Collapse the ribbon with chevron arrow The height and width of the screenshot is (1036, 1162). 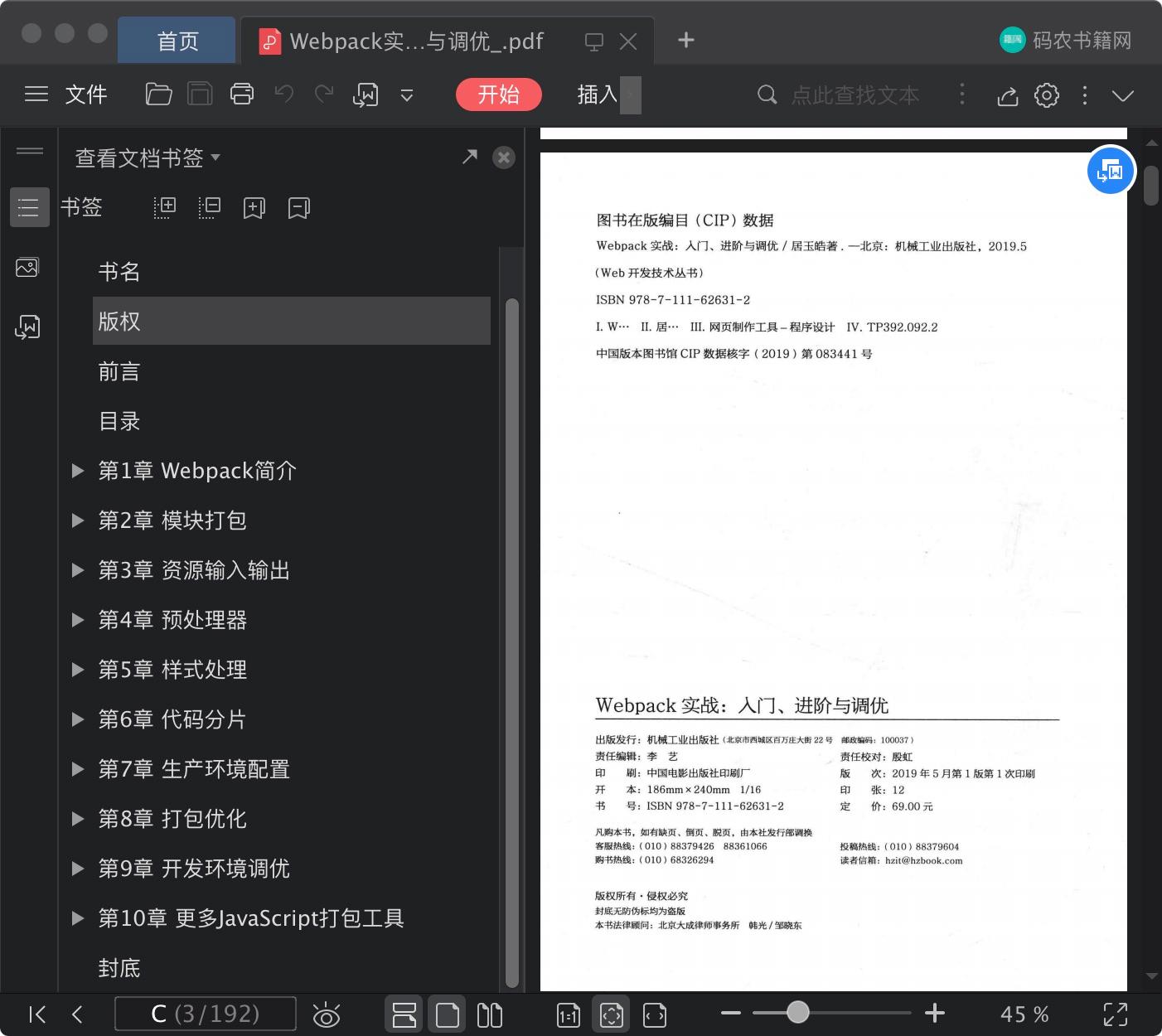[x=1123, y=95]
